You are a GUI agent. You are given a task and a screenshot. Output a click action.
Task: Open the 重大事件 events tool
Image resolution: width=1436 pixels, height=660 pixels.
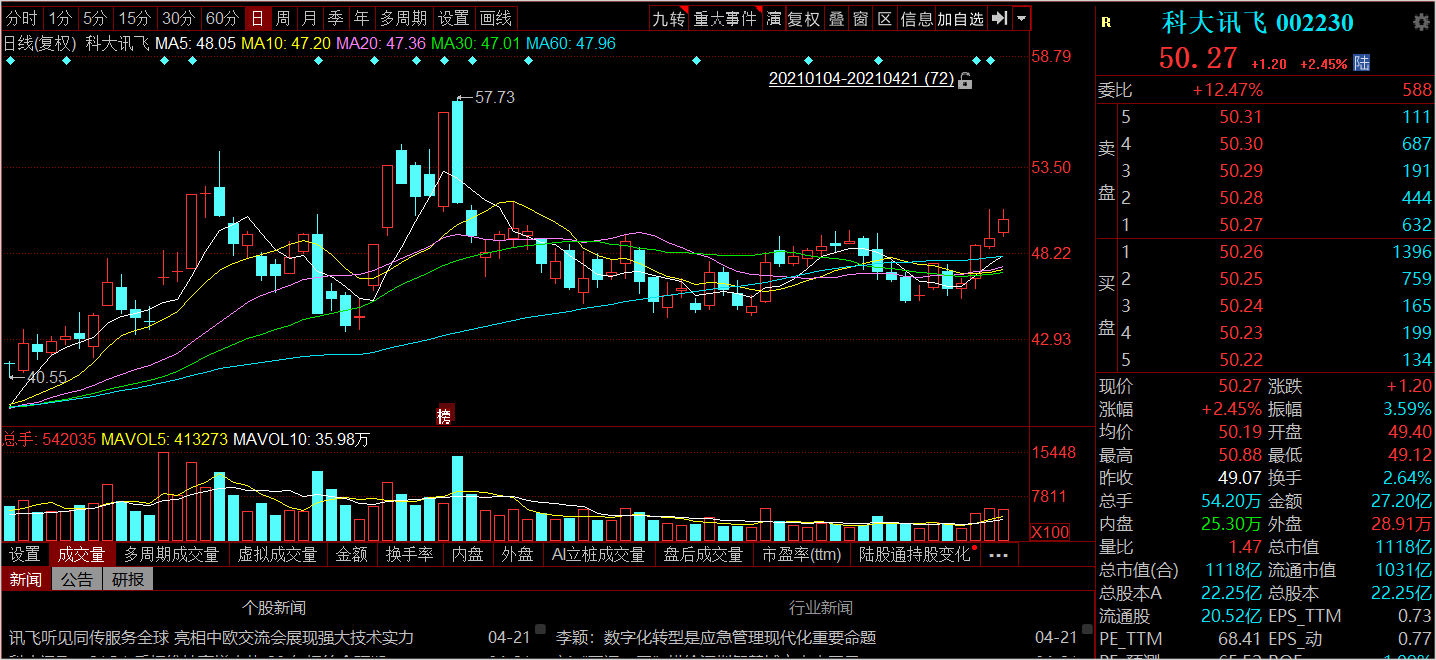pos(726,18)
